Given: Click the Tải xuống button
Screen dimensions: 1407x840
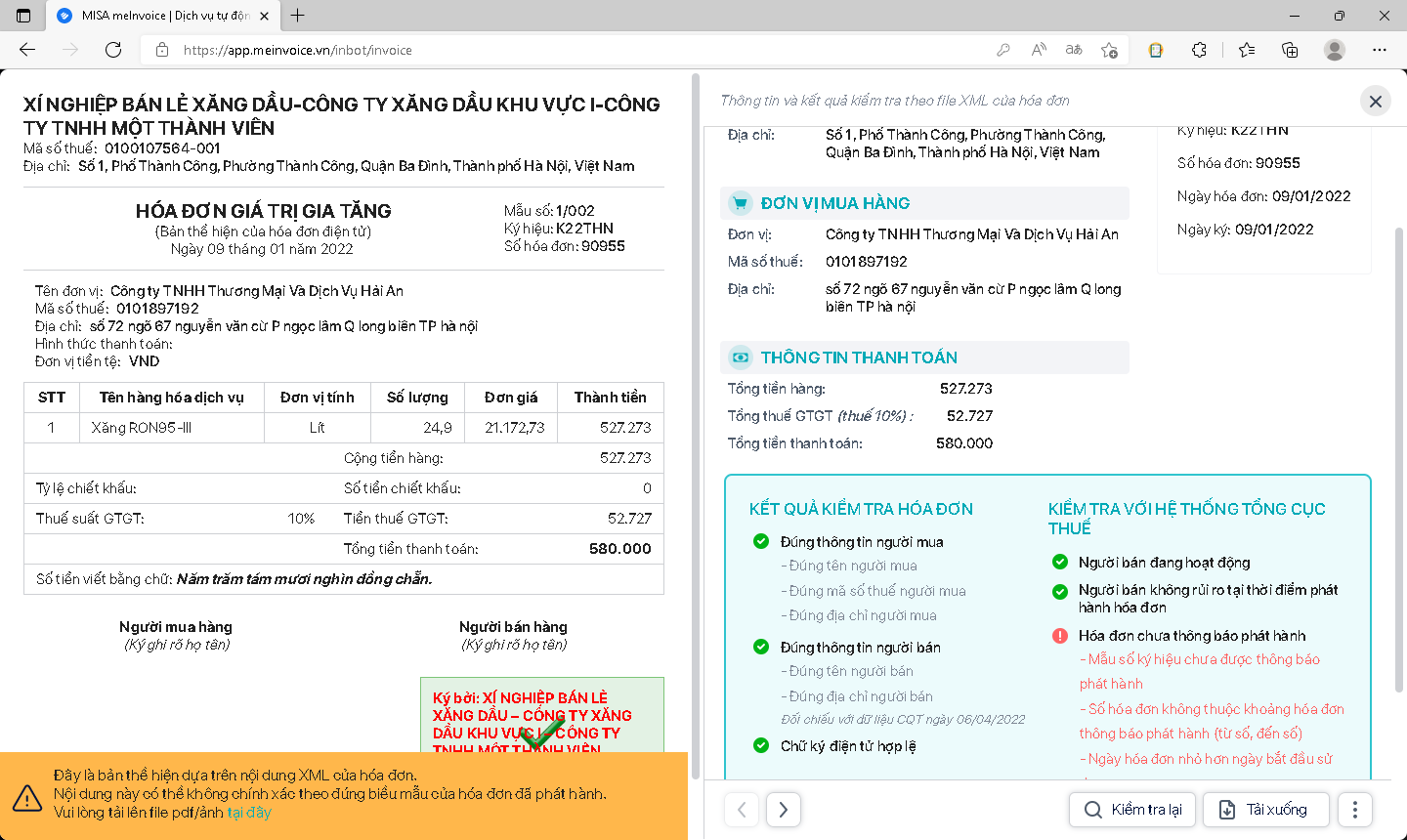Looking at the screenshot, I should coord(1266,810).
